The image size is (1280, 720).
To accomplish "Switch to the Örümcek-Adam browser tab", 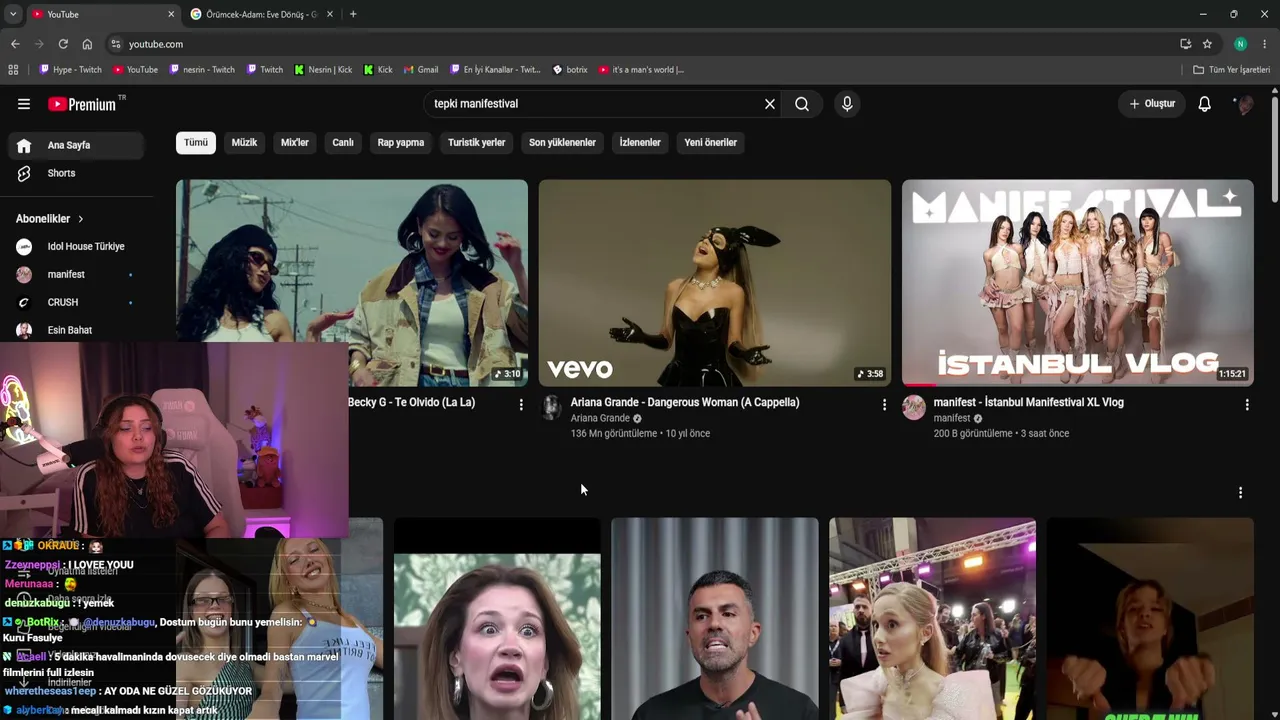I will pyautogui.click(x=262, y=14).
